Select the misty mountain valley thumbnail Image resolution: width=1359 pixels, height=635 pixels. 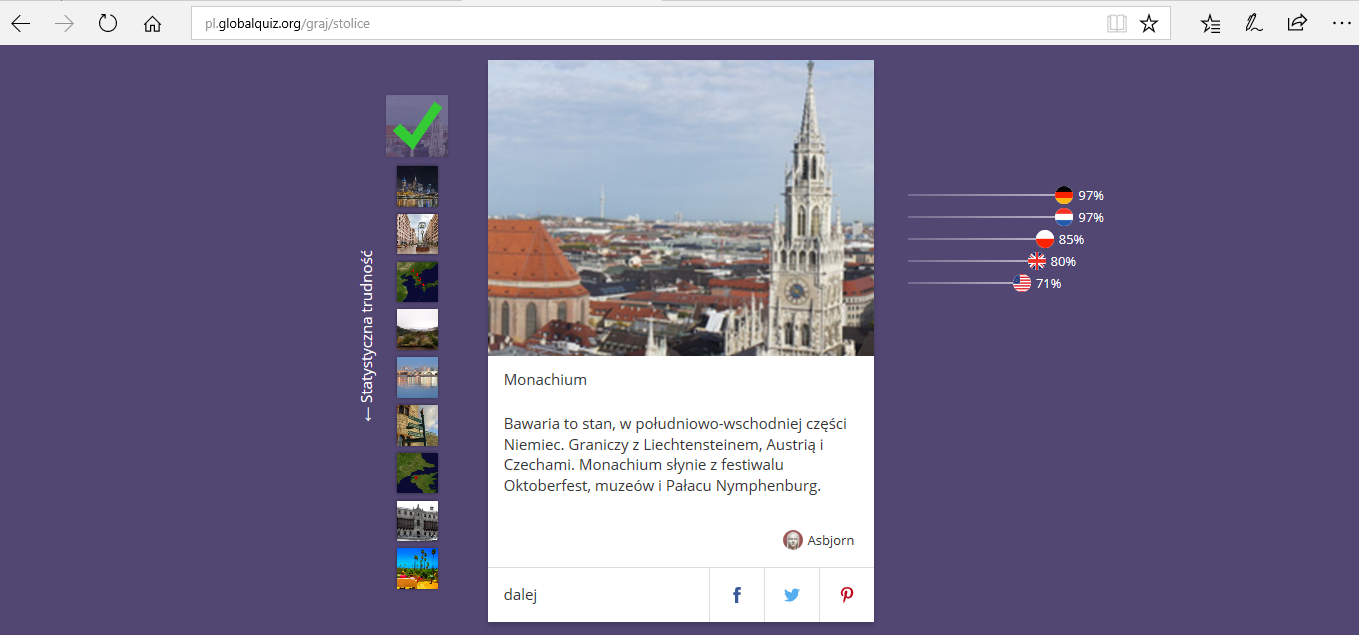point(417,330)
